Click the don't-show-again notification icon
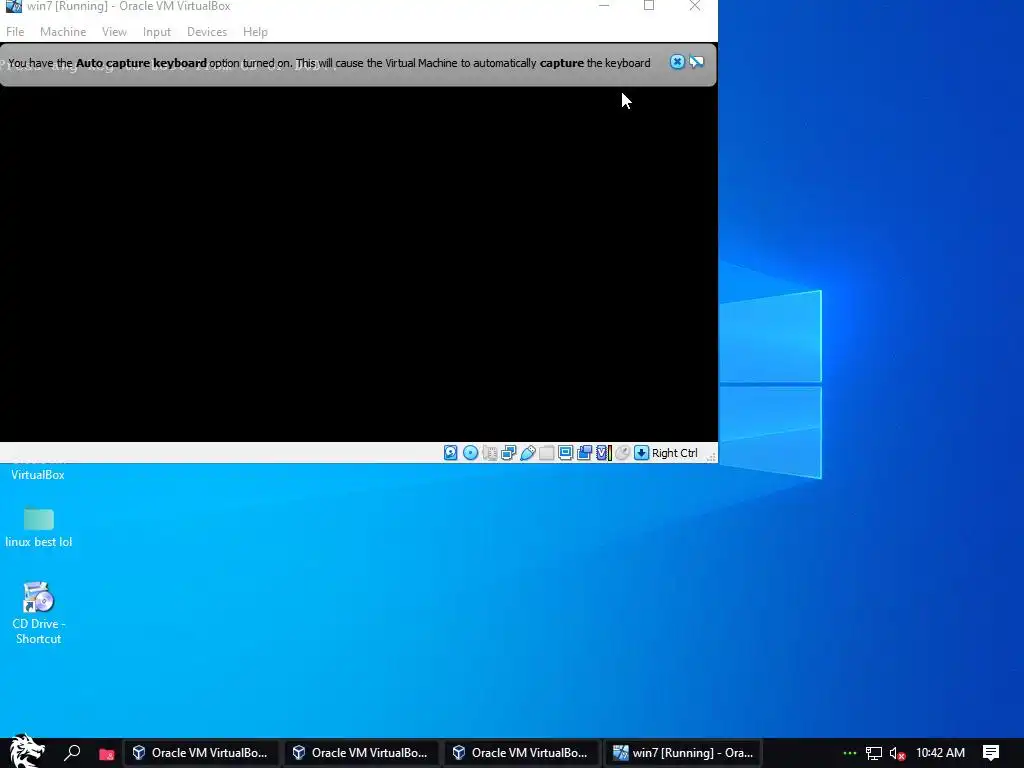 [x=697, y=61]
